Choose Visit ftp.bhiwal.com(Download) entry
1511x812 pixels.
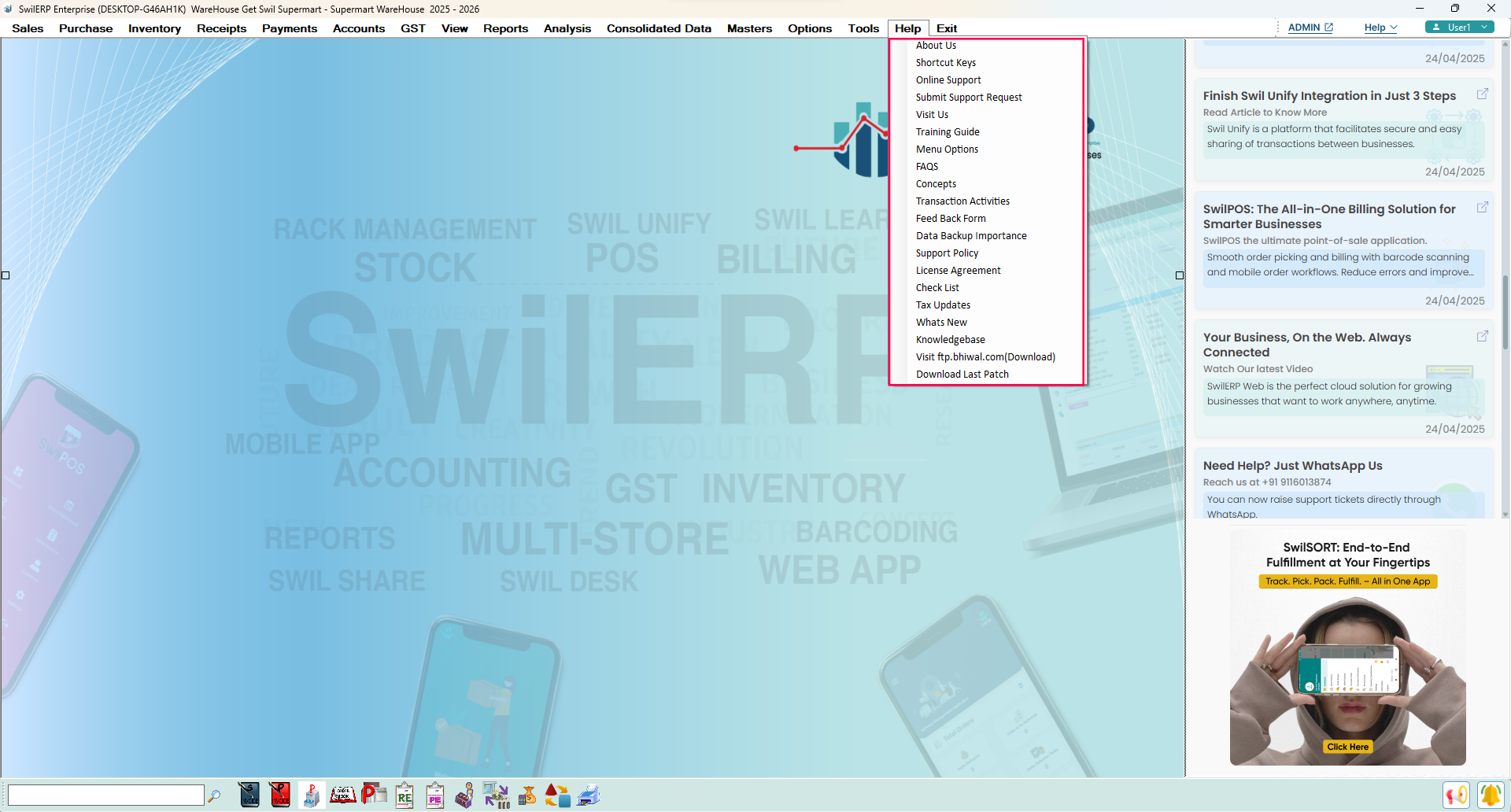tap(985, 357)
